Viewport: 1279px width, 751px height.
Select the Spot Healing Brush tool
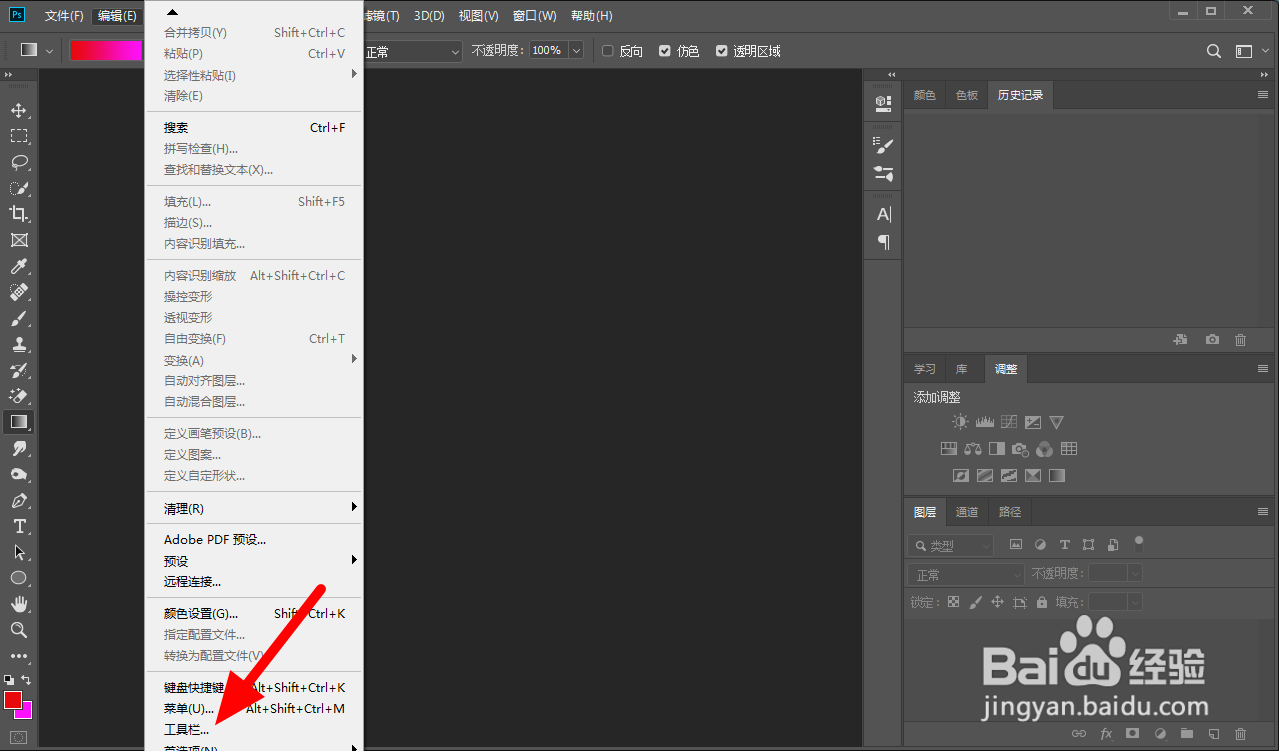[x=19, y=292]
